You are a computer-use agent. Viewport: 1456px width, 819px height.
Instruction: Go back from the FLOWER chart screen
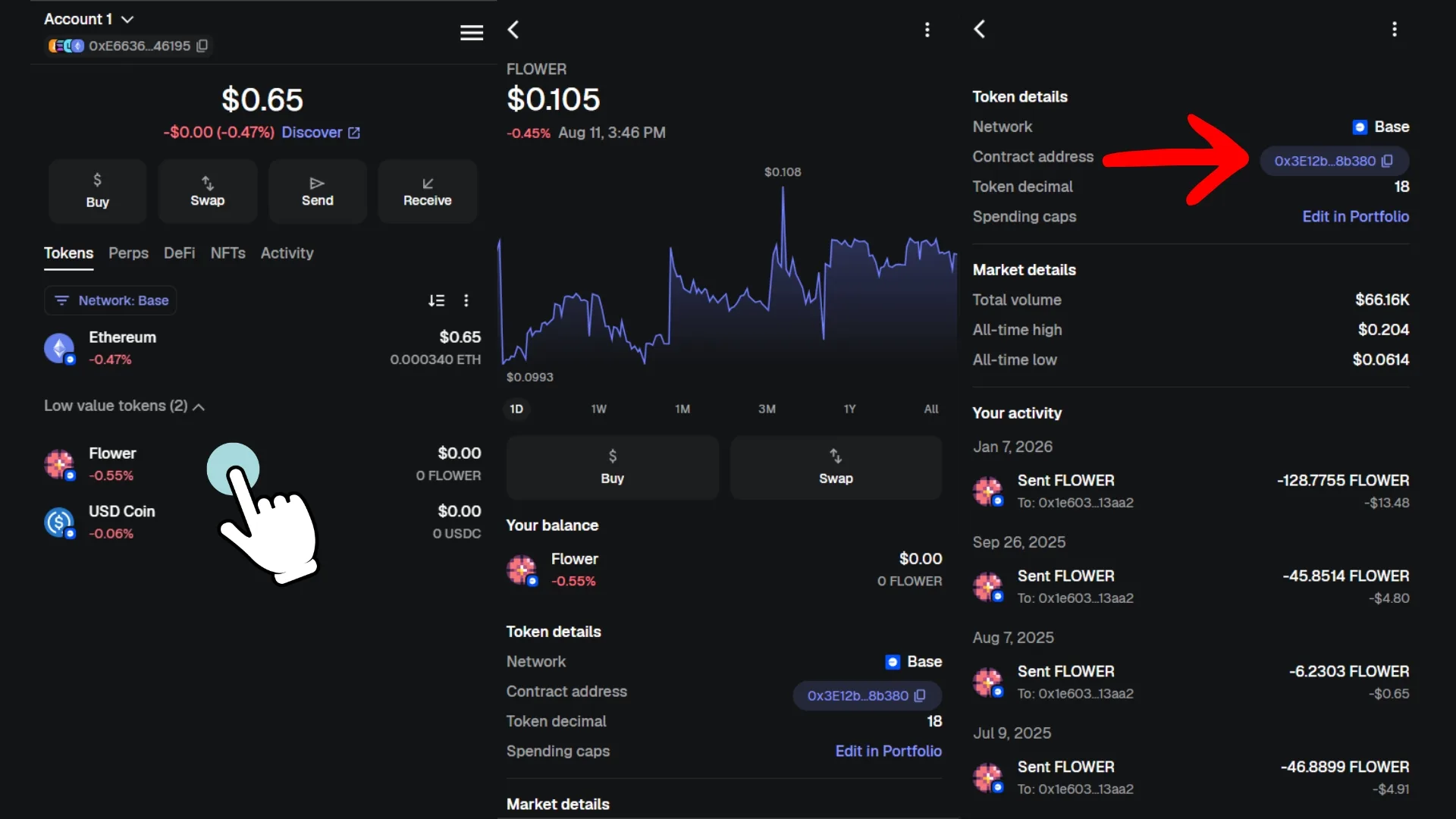click(x=513, y=30)
